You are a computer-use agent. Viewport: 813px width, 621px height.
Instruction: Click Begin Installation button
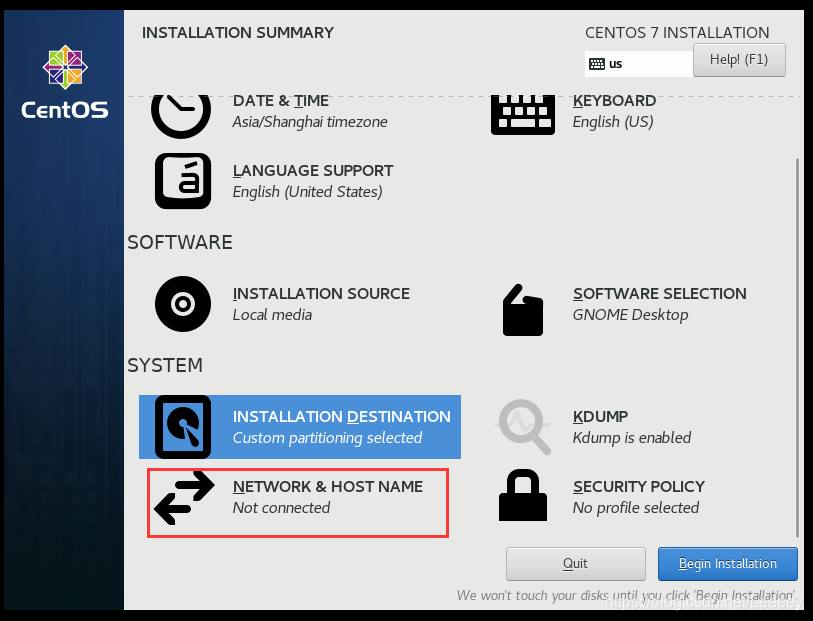pyautogui.click(x=727, y=563)
